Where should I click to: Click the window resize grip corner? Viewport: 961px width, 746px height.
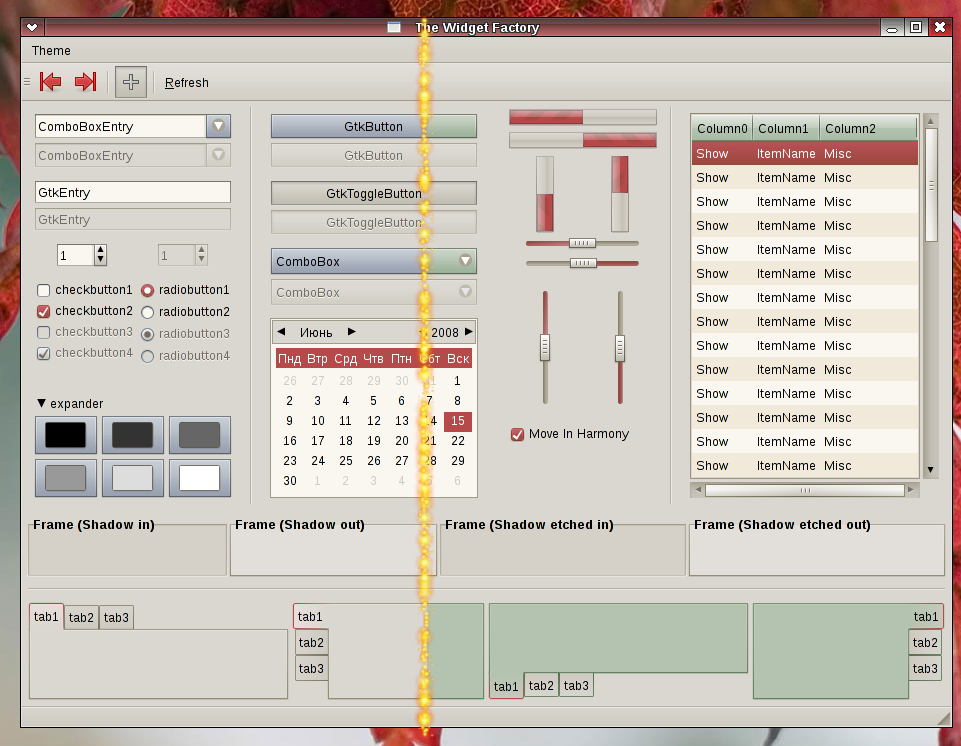(944, 719)
